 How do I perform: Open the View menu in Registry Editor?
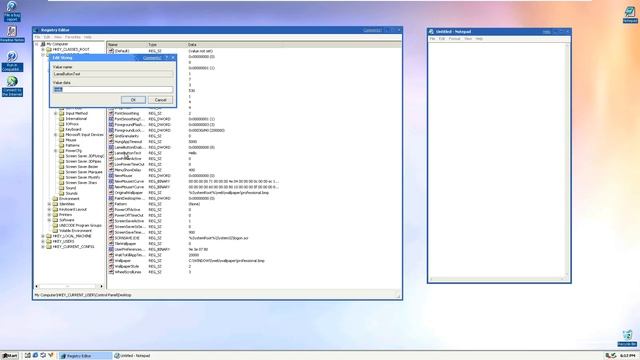[x=58, y=37]
